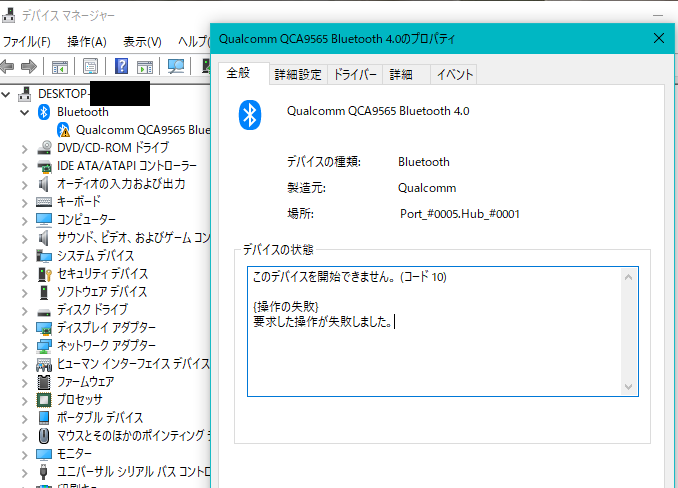Viewport: 678px width, 488px height.
Task: Click the show/hide console tree toolbar icon
Action: point(60,67)
